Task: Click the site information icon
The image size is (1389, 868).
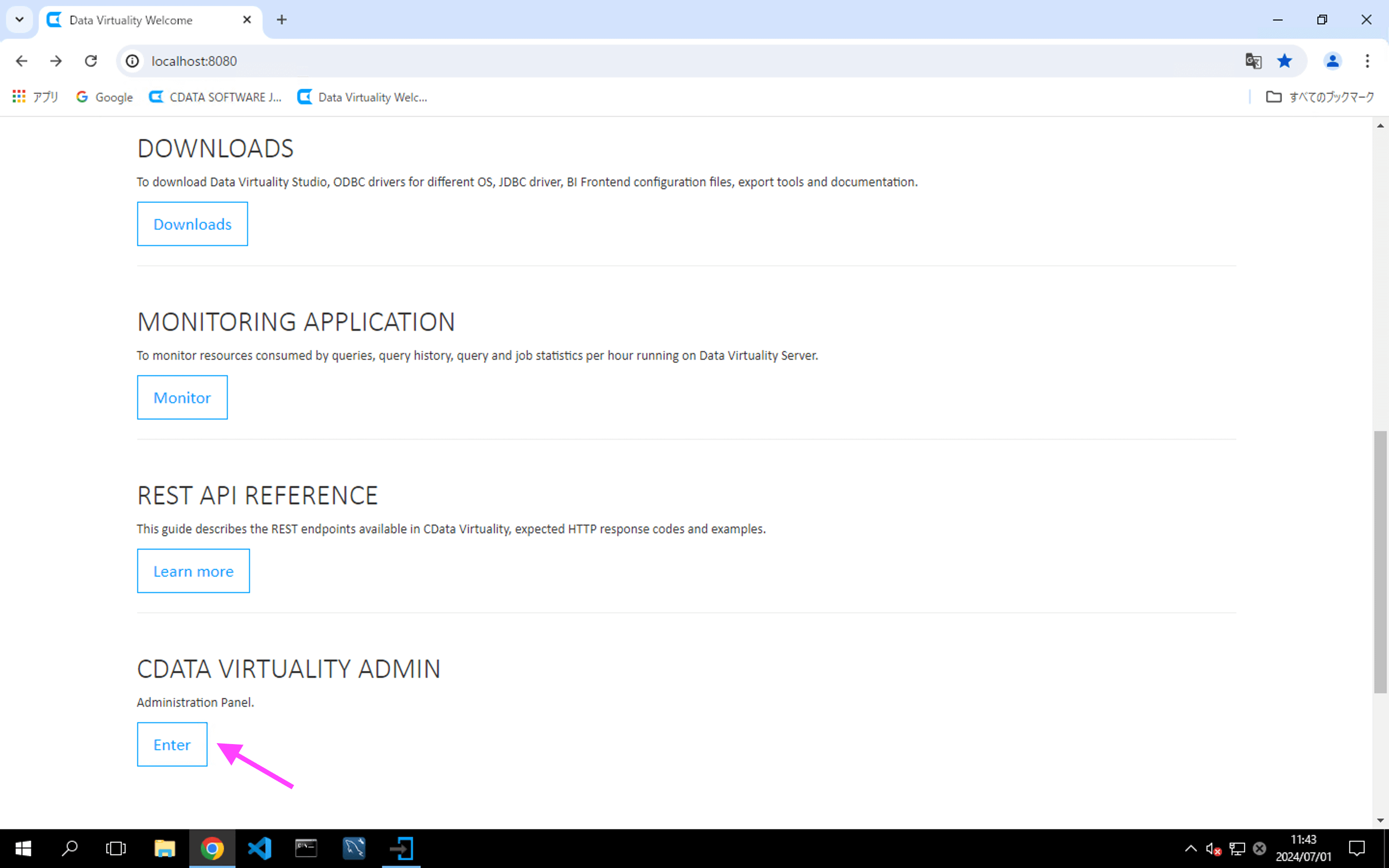Action: pos(133,61)
